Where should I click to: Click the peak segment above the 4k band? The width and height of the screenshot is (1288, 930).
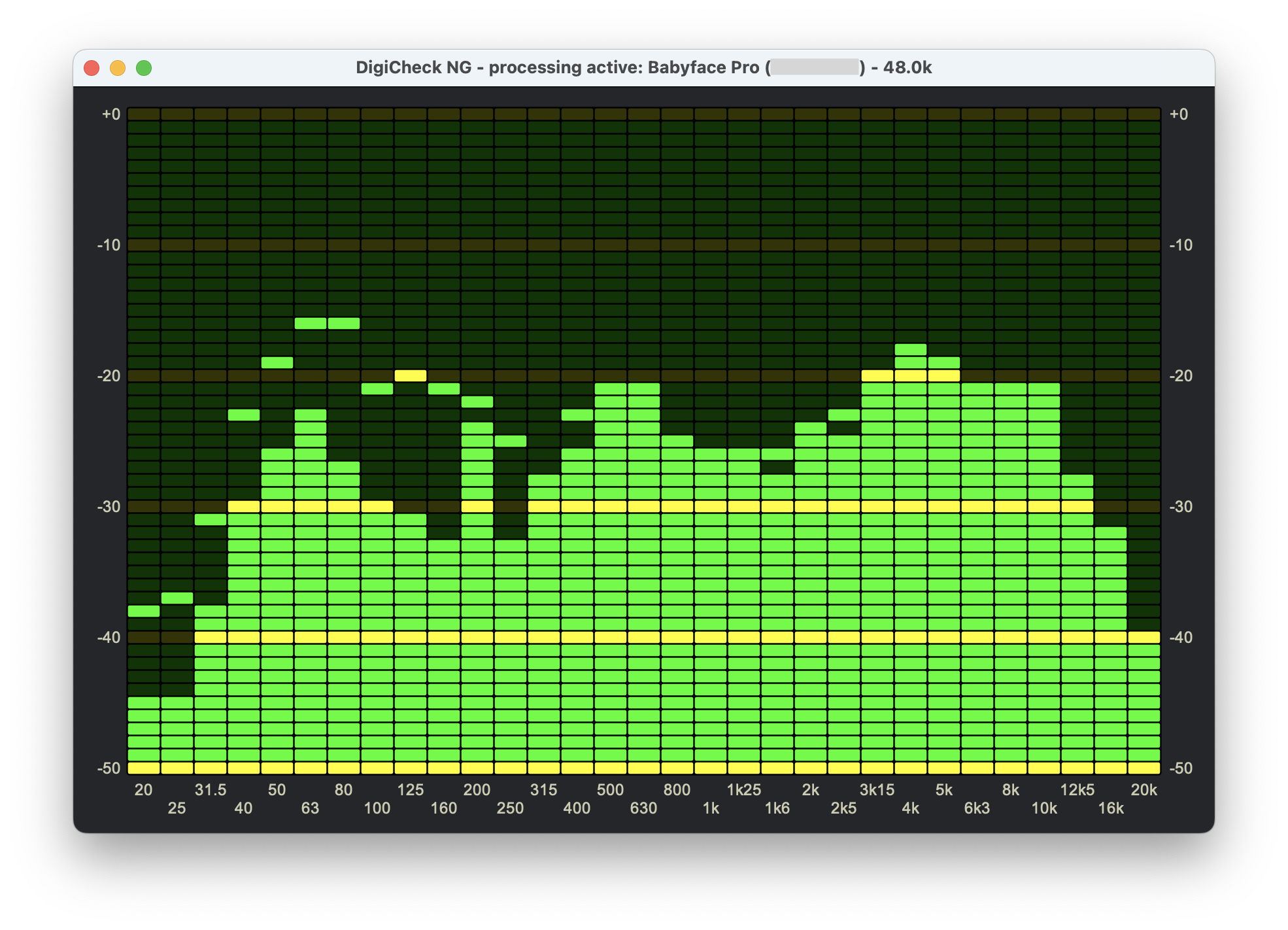pyautogui.click(x=911, y=349)
